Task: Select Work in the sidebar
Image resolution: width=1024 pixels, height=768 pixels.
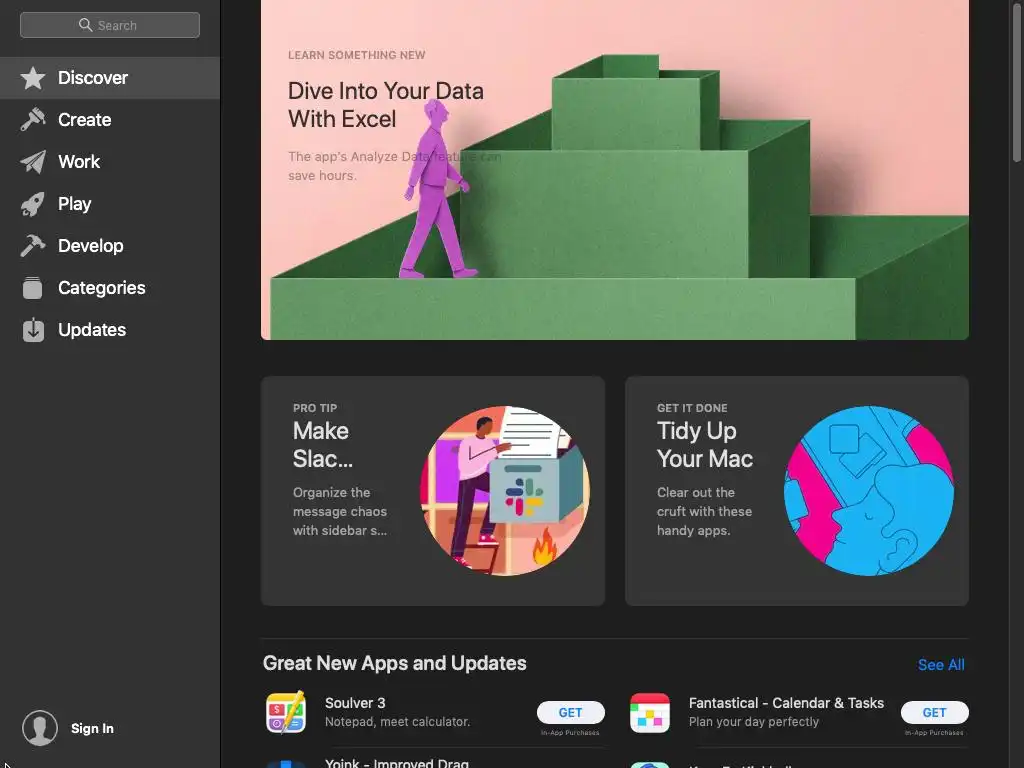Action: 110,162
